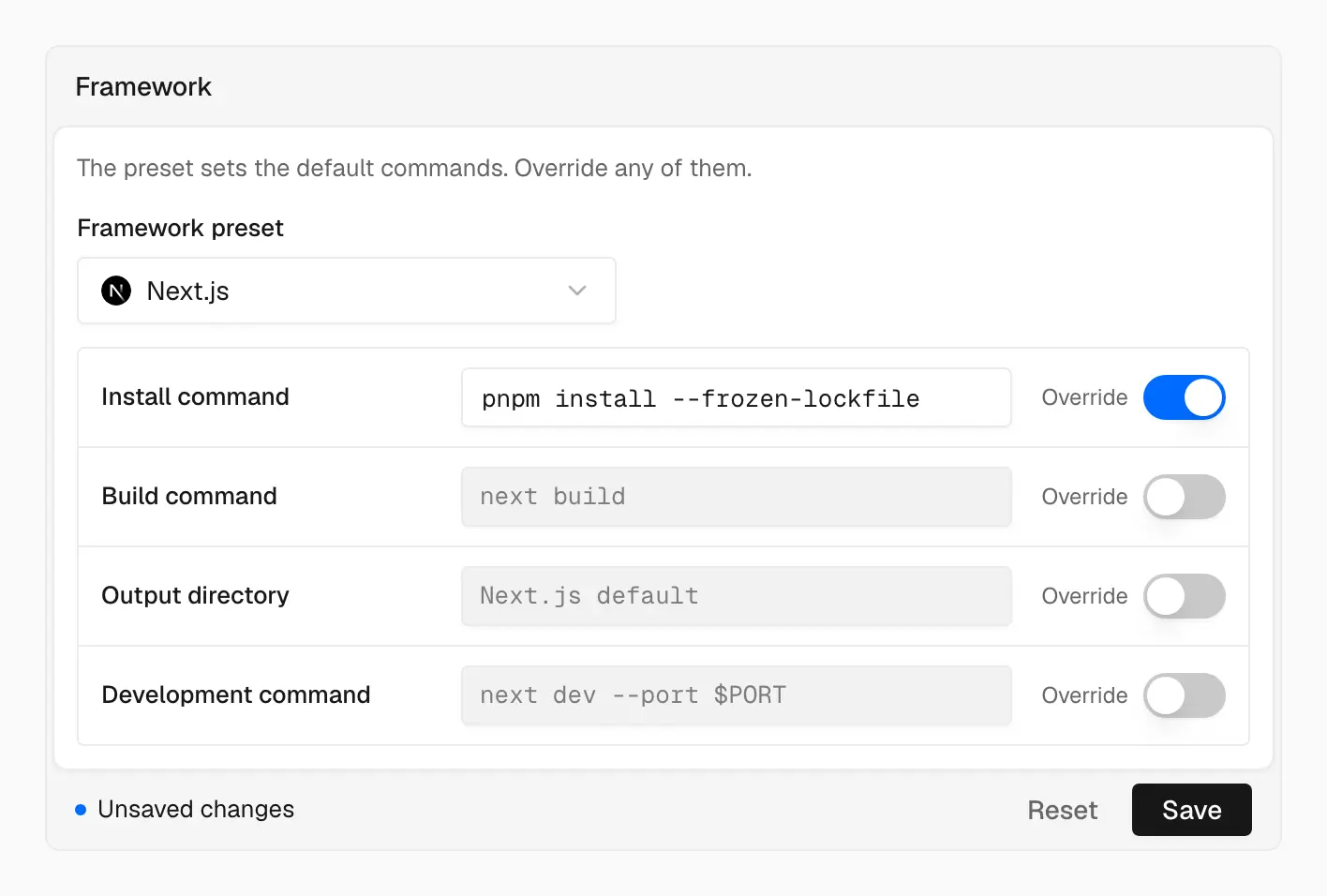This screenshot has width=1327, height=896.
Task: Click the 'Next.js default' output directory field
Action: [x=737, y=596]
